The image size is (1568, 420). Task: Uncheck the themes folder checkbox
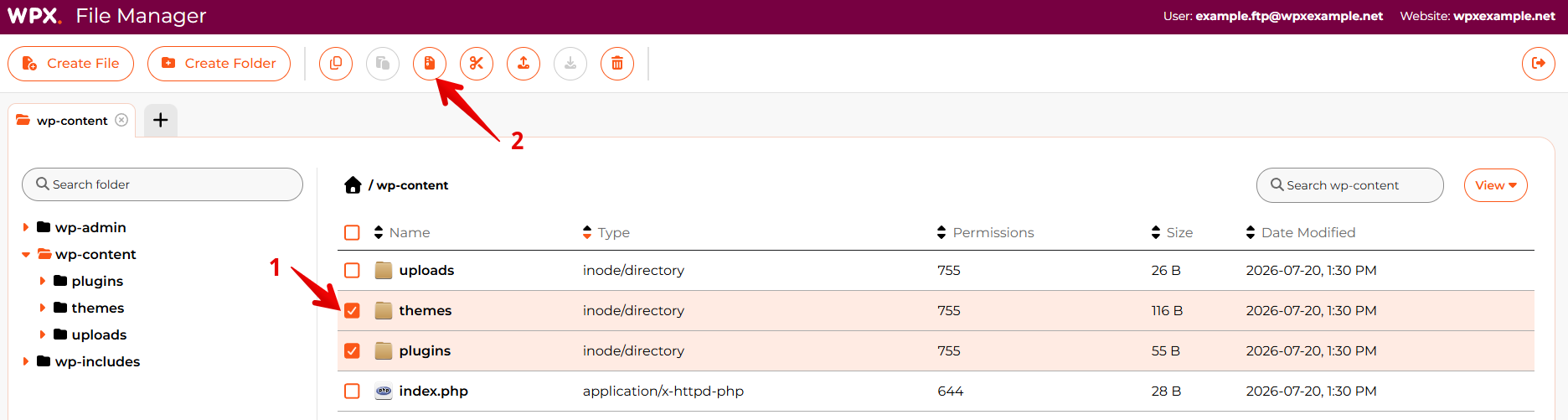point(352,311)
